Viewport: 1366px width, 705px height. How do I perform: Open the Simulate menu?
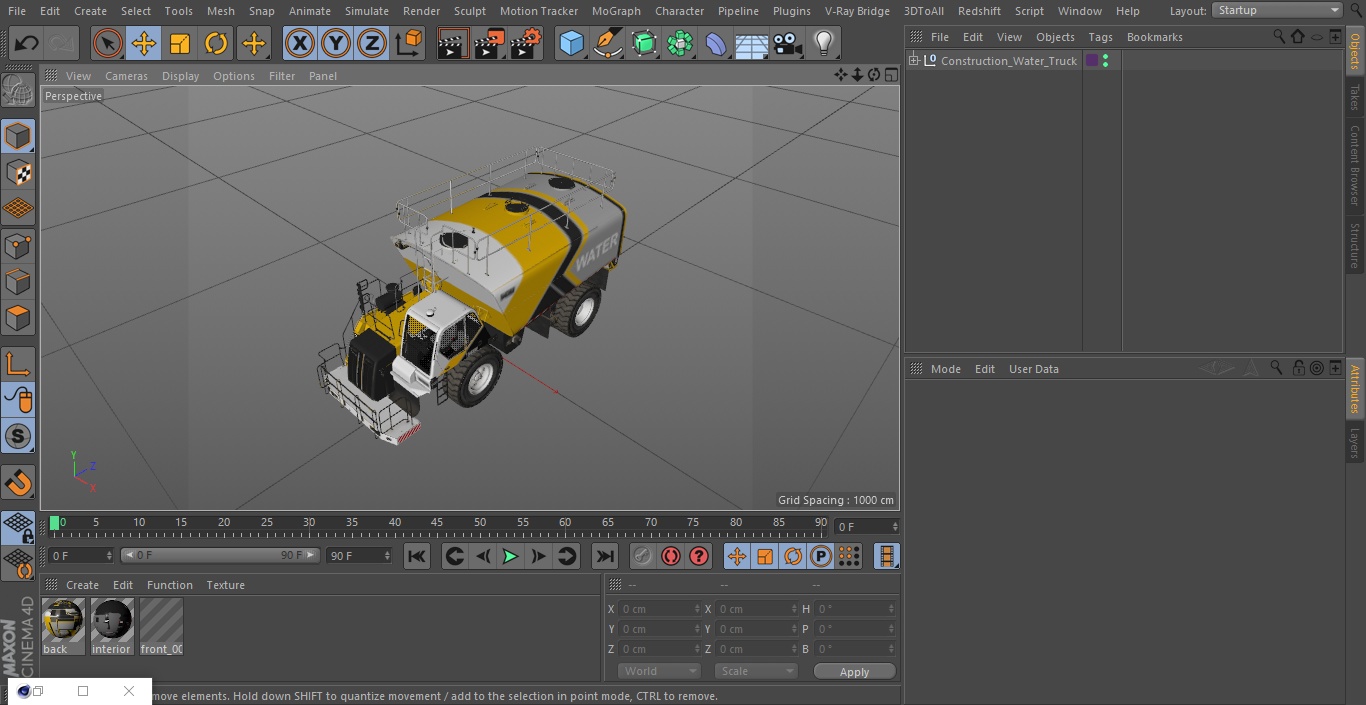(x=367, y=11)
